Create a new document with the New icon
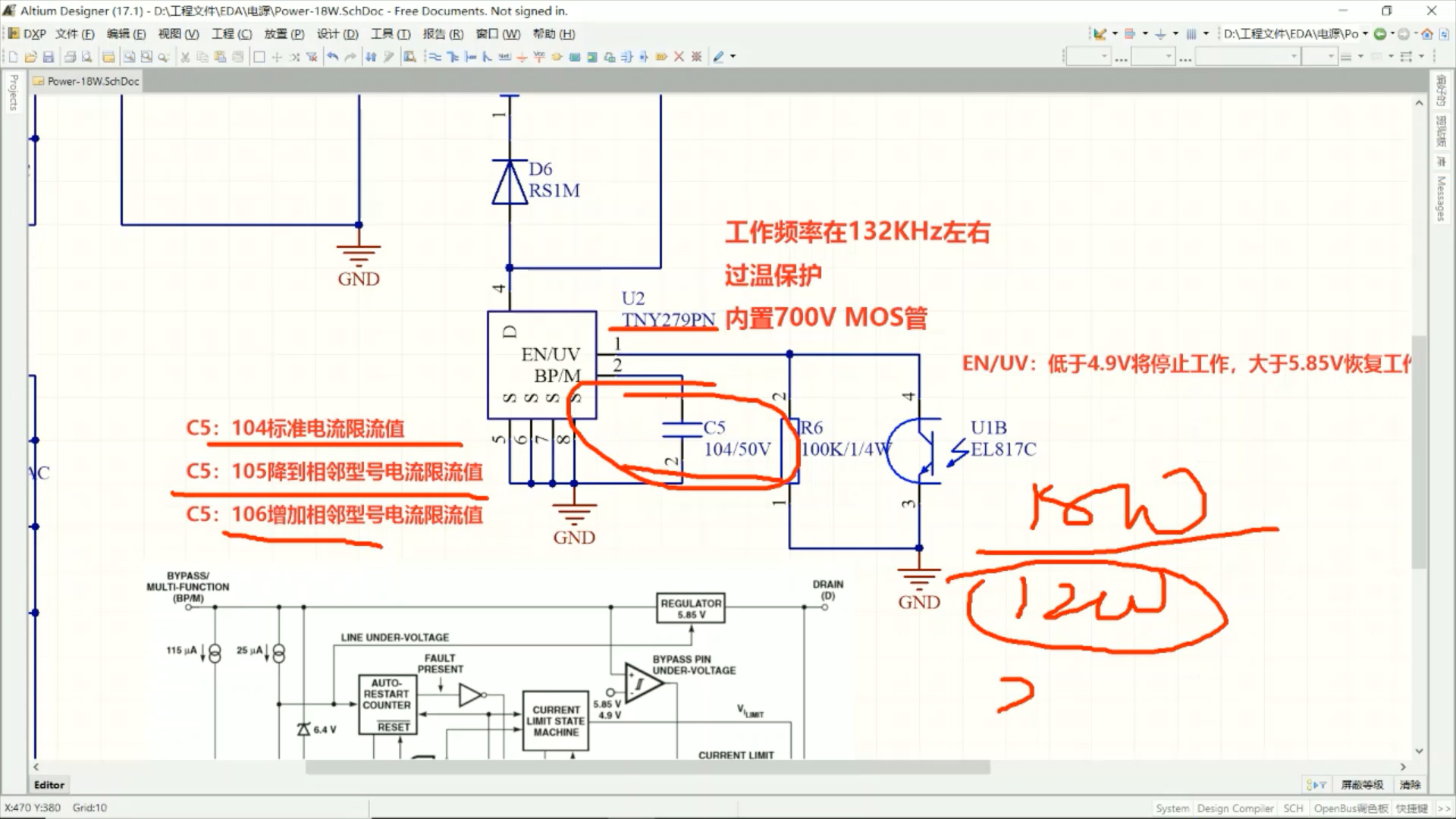Screen dimensions: 1456x819 pos(13,57)
